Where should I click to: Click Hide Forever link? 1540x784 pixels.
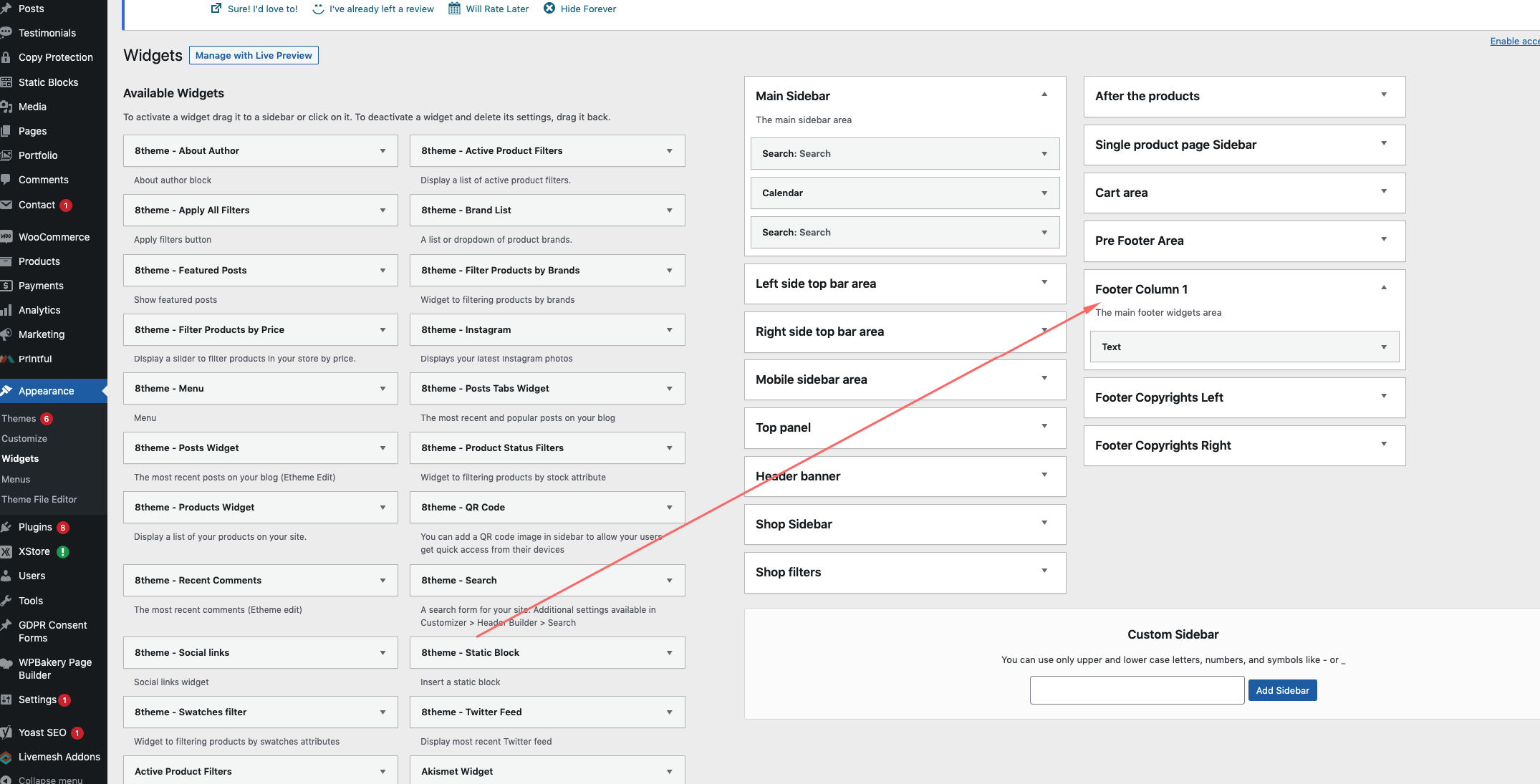coord(588,9)
